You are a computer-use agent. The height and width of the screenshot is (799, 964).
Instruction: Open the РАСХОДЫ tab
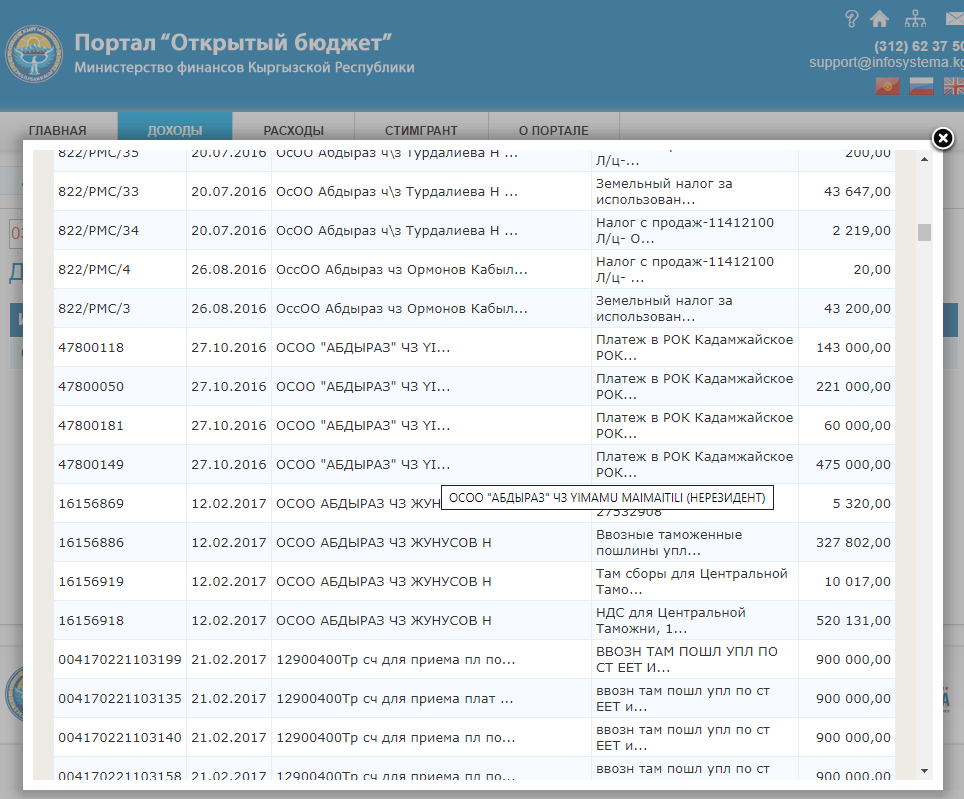(x=293, y=130)
